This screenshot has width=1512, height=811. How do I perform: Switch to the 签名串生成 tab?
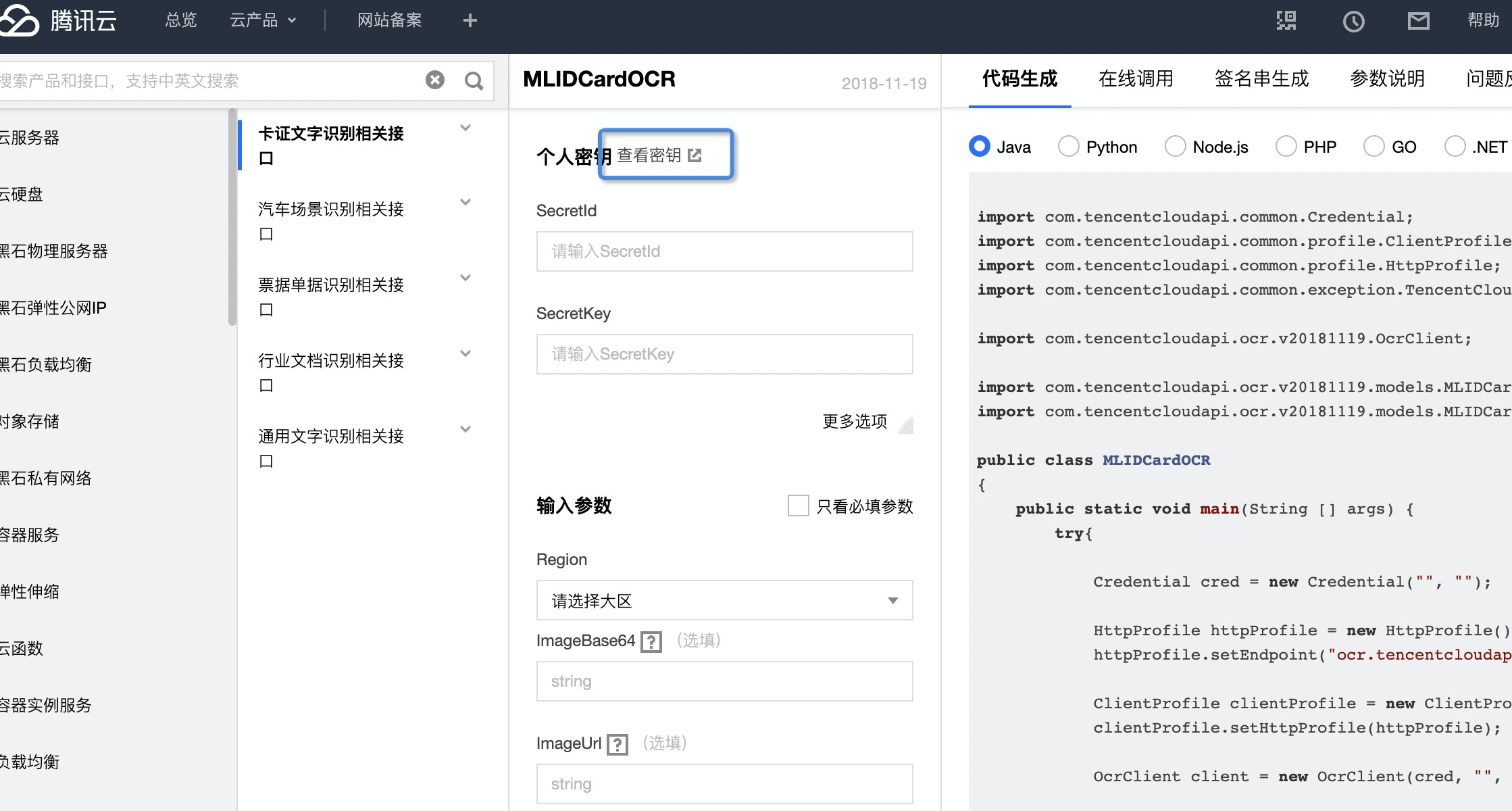(x=1261, y=79)
